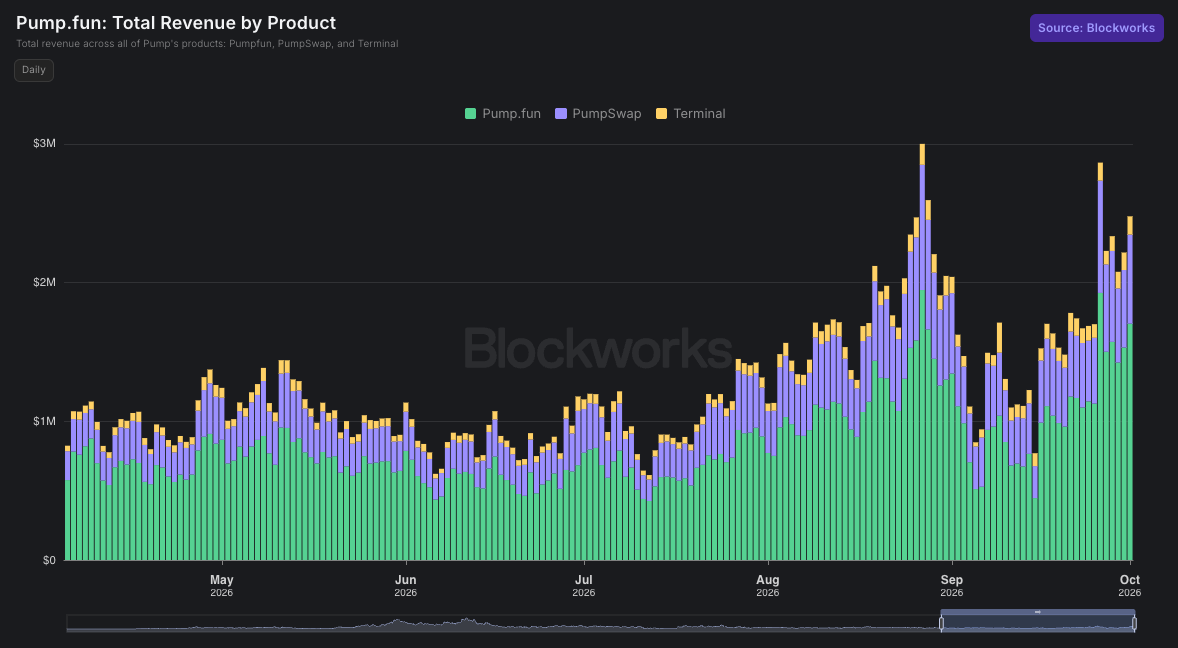Click the Jul 2026 x-axis label
The height and width of the screenshot is (648, 1178).
coord(584,586)
